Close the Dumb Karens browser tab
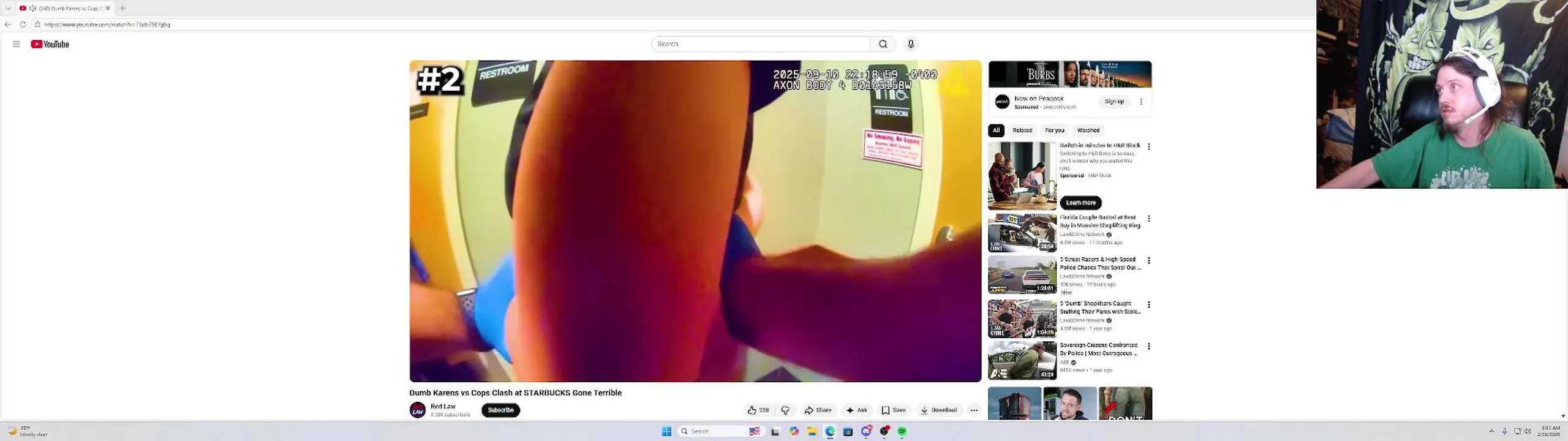Screen dimensions: 1568x441 [x=108, y=8]
